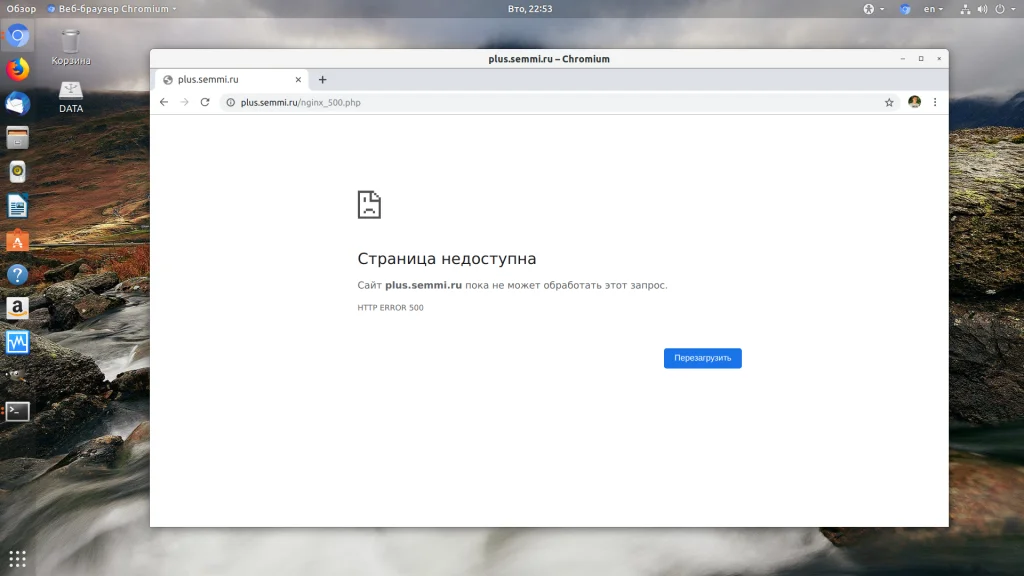Close the Chromium window

click(939, 59)
